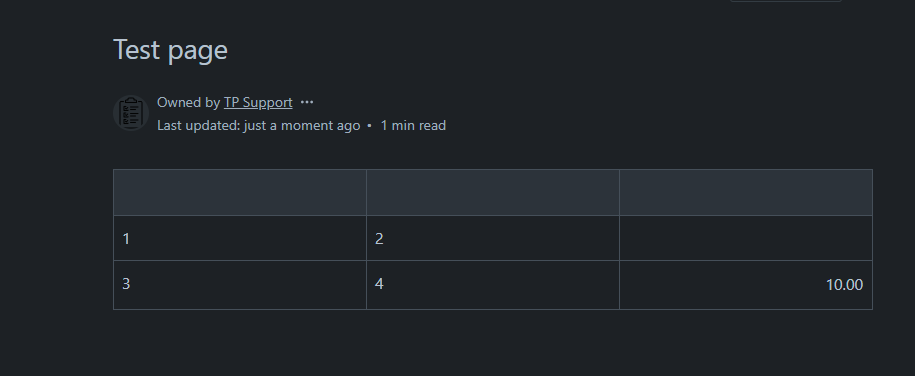Select the table cell containing 4

click(x=493, y=285)
